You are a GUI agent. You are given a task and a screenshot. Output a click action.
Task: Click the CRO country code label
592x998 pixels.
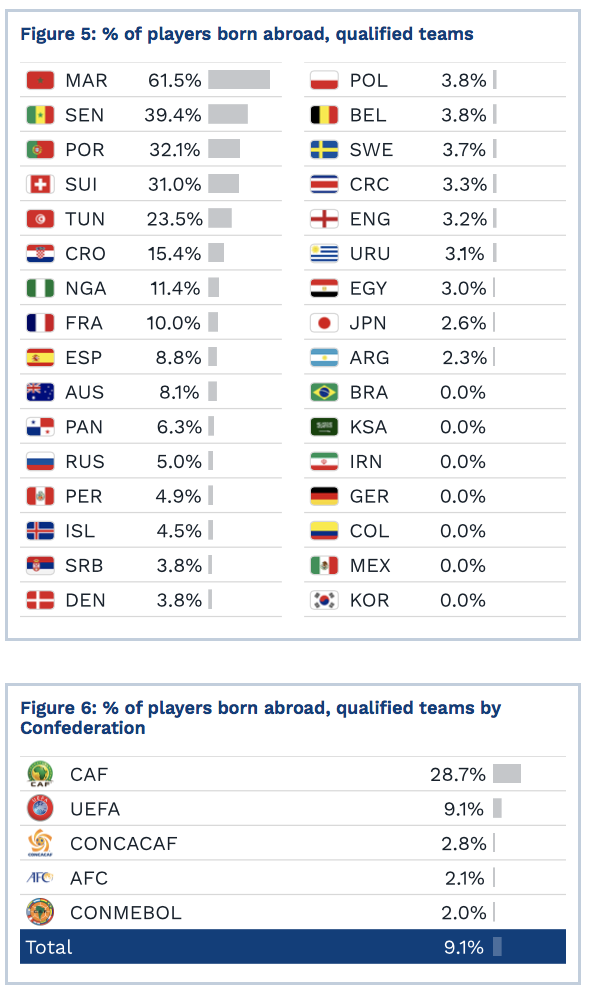click(85, 253)
